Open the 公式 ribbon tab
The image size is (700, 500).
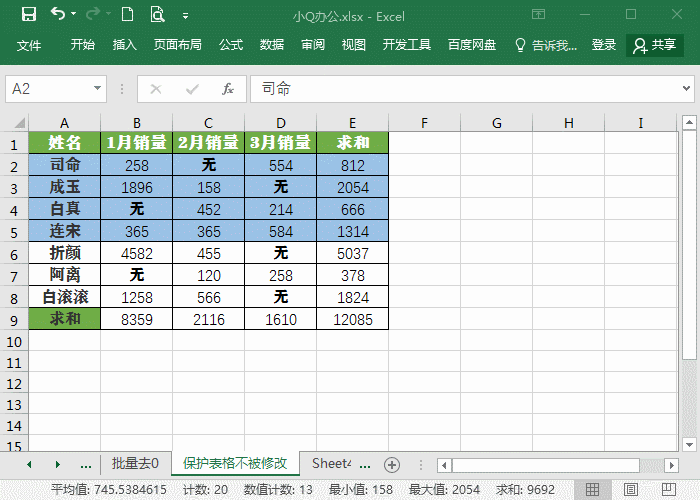click(231, 45)
